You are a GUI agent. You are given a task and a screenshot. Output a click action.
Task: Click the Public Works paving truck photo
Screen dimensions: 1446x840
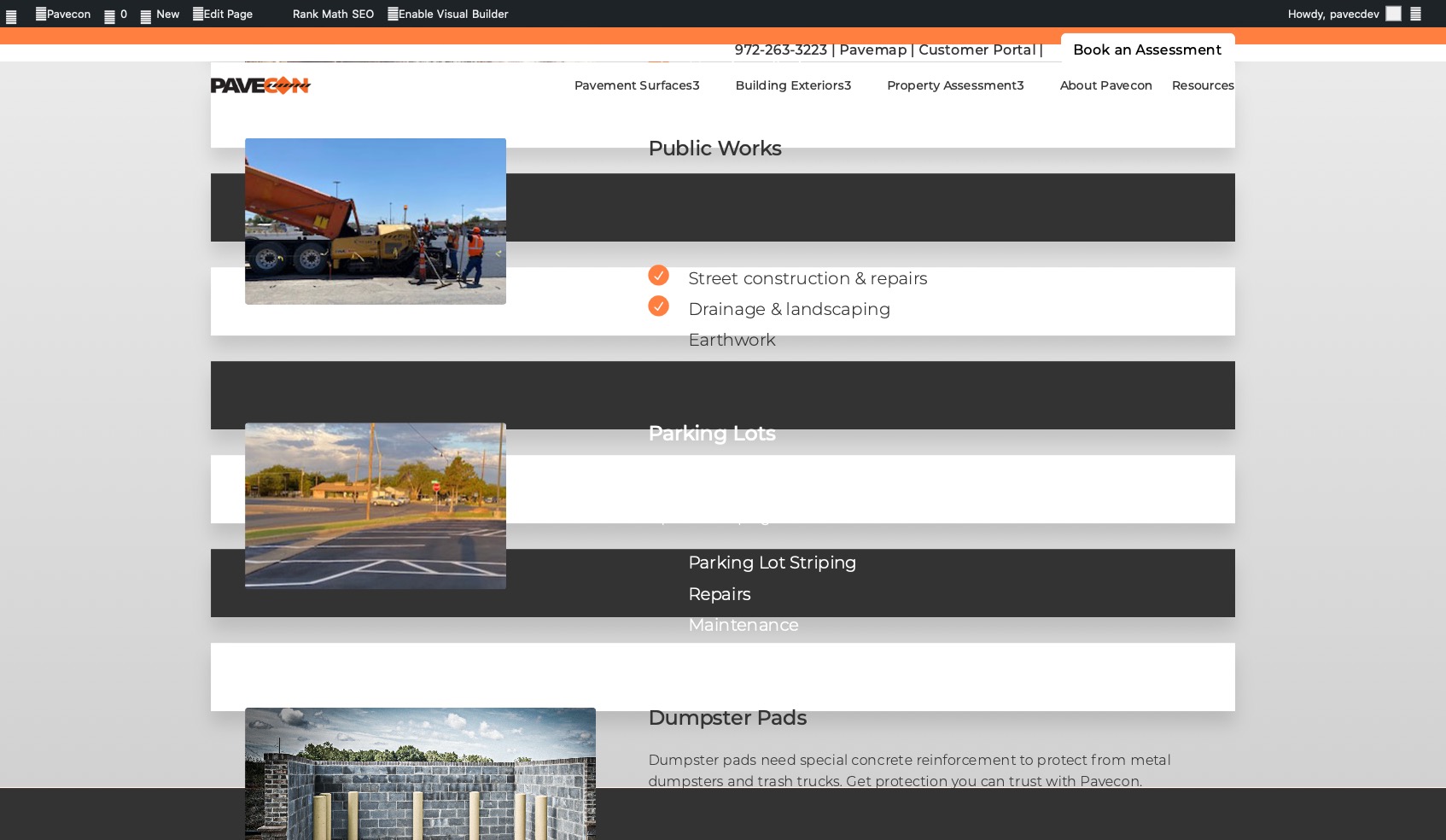coord(376,221)
